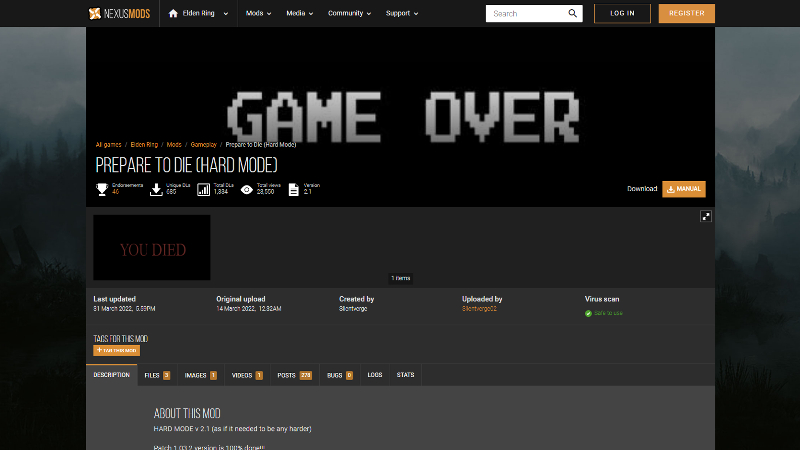800x450 pixels.
Task: Open the Mods dropdown menu
Action: tap(258, 13)
